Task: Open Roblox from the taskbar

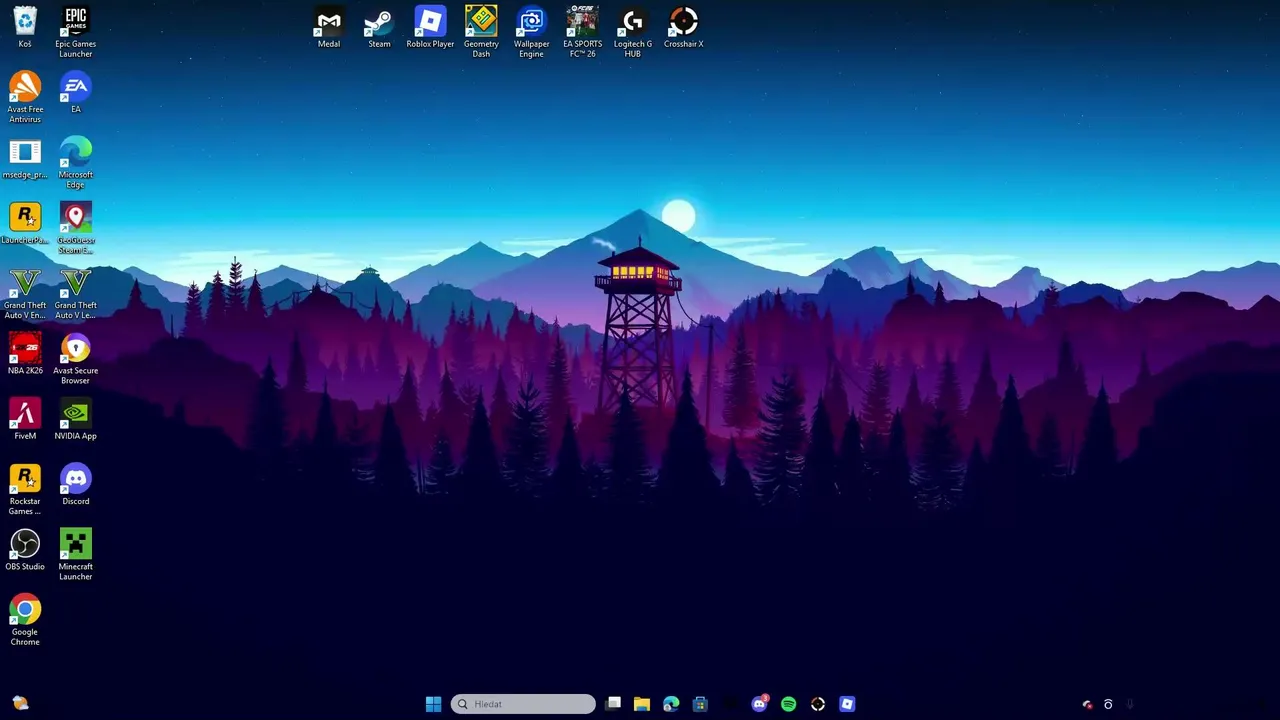Action: click(847, 704)
